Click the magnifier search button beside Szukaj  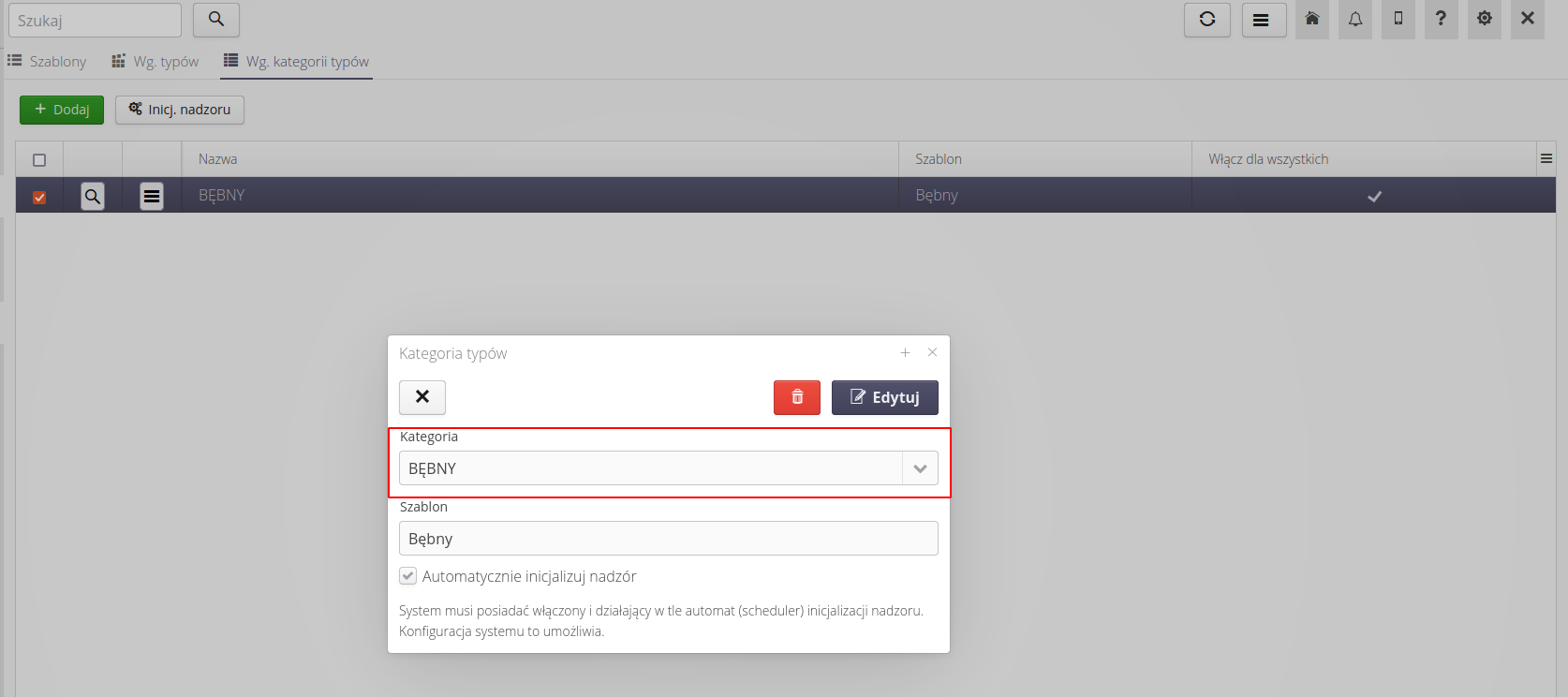tap(216, 20)
